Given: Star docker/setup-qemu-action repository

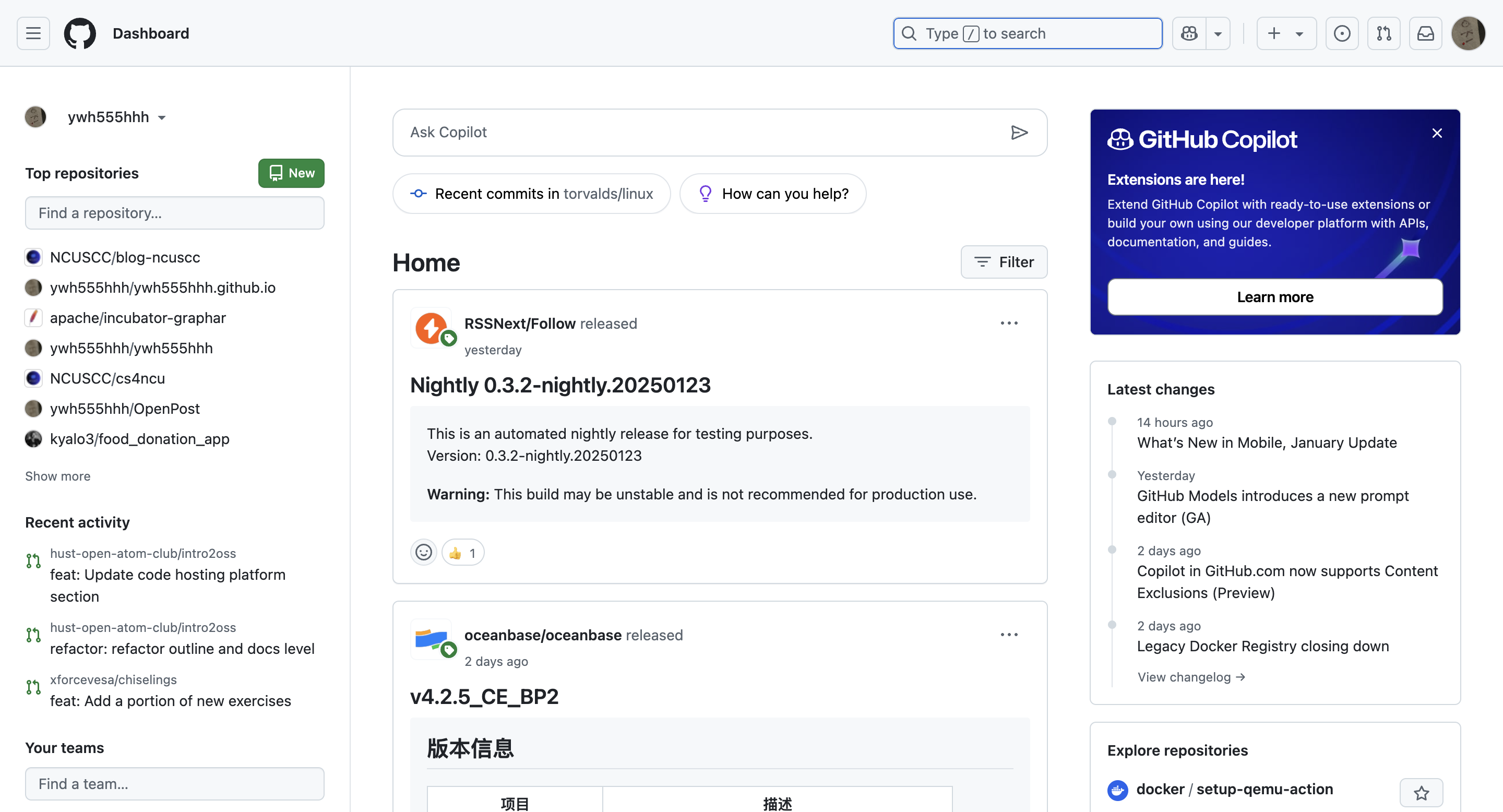Looking at the screenshot, I should [1421, 793].
